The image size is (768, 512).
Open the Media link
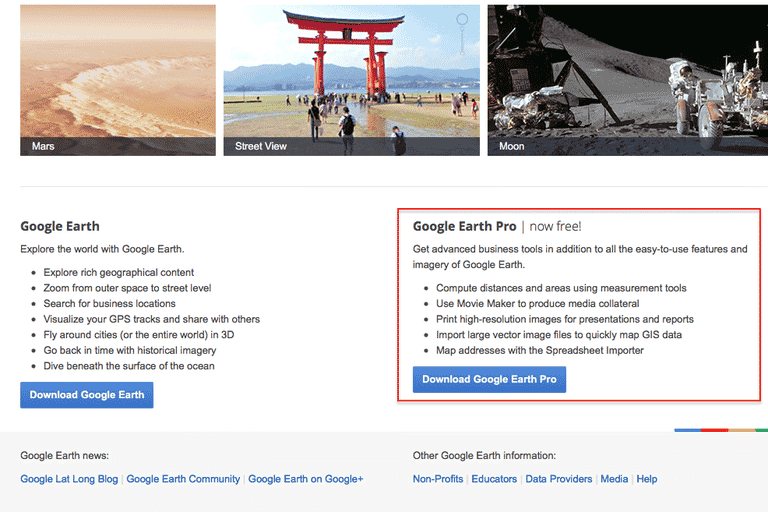click(x=614, y=479)
